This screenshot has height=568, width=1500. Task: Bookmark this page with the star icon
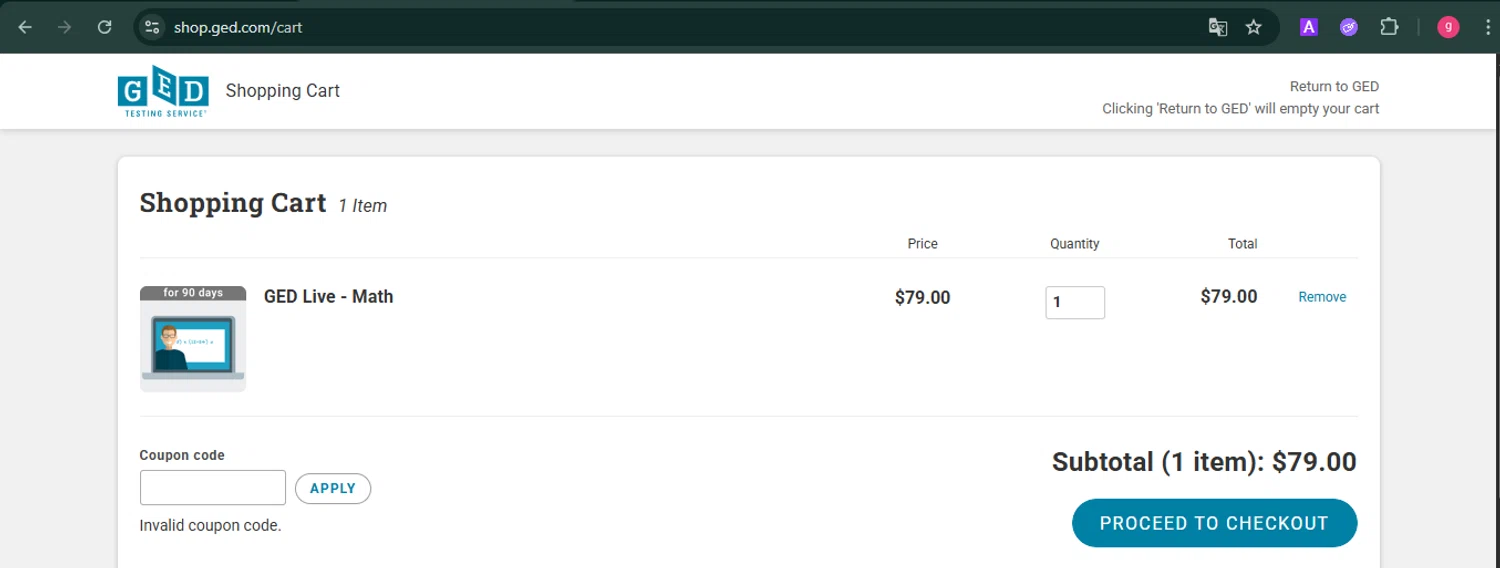pos(1253,27)
